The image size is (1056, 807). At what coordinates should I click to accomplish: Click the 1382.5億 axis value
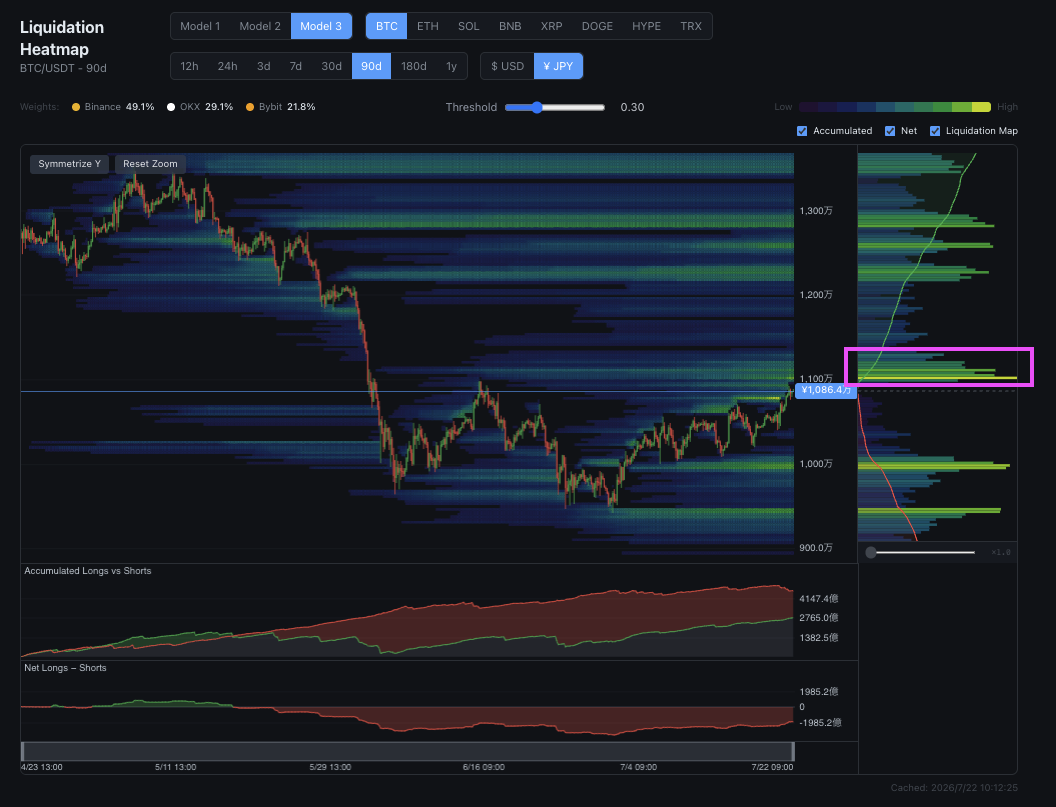(x=819, y=637)
